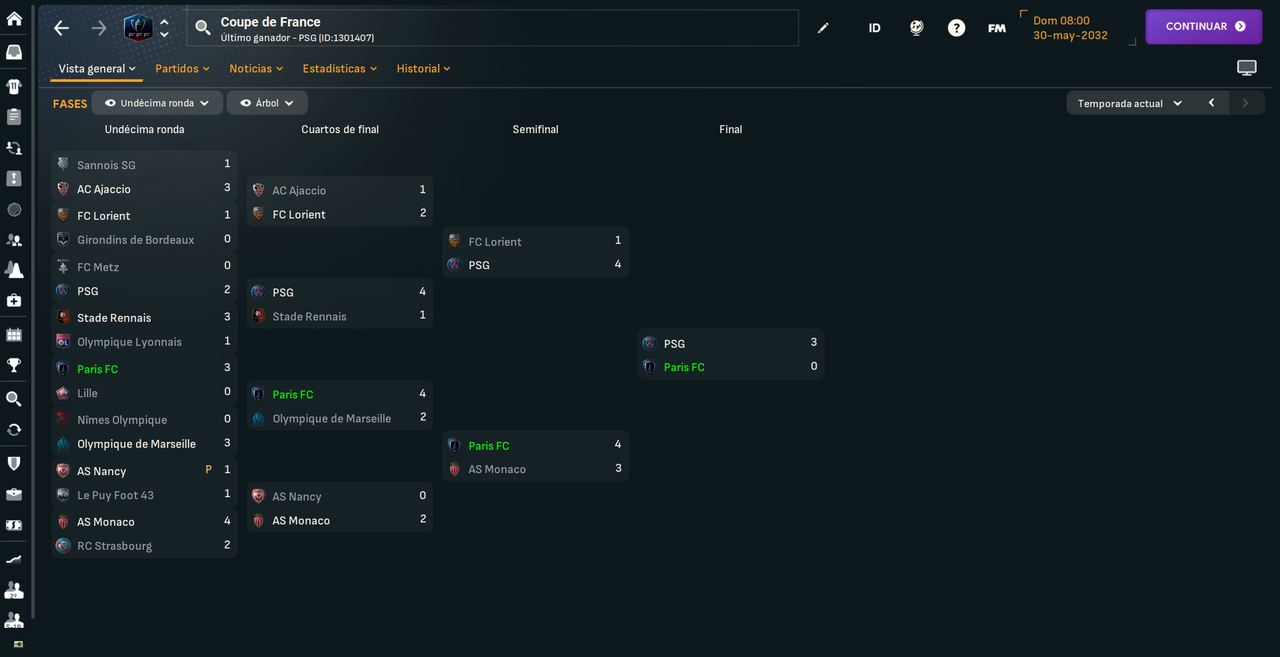Open the squad shirt icon in sidebar
The image size is (1280, 657).
pos(14,86)
